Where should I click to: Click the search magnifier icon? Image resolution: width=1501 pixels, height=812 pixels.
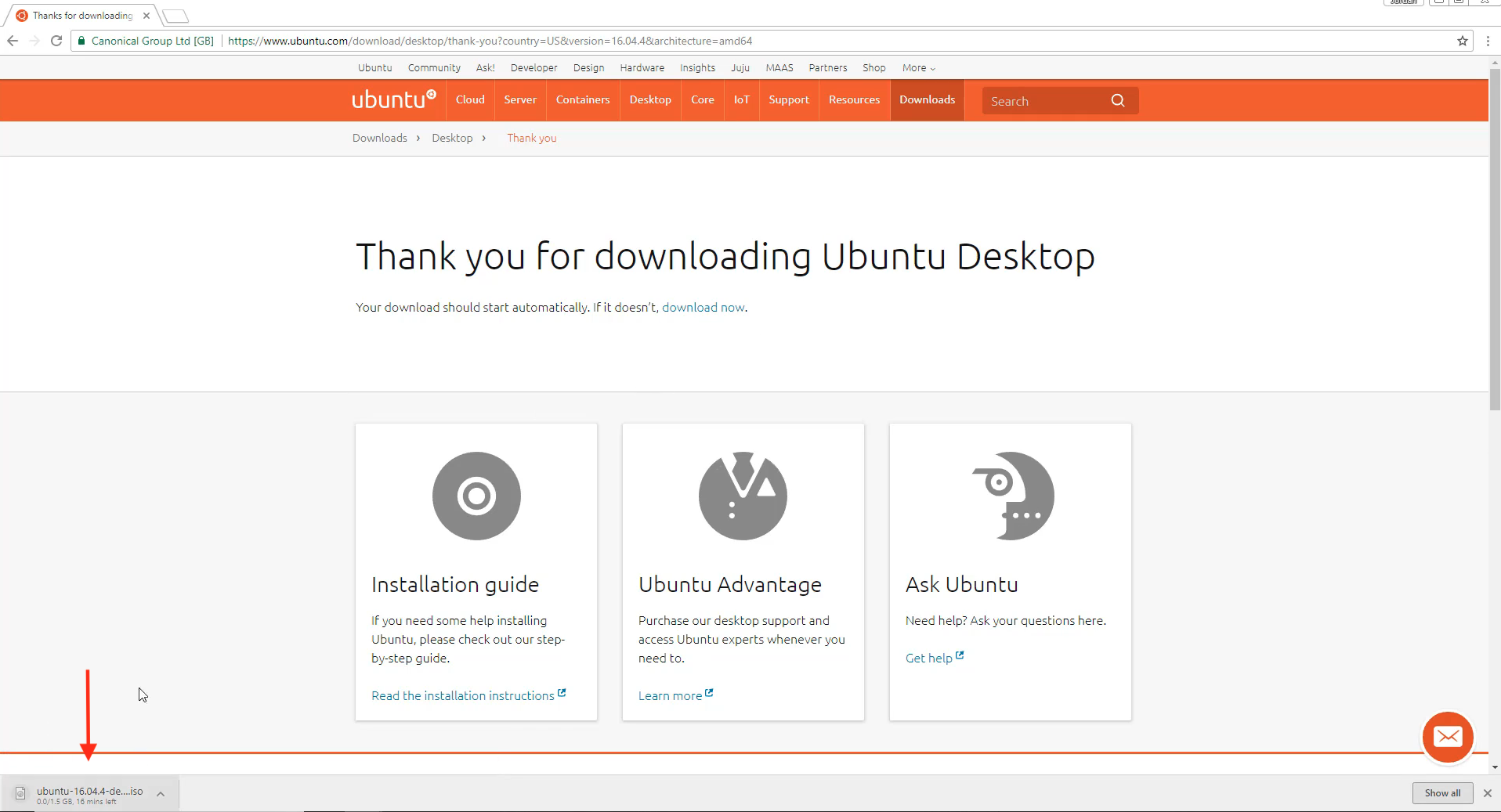click(1118, 100)
